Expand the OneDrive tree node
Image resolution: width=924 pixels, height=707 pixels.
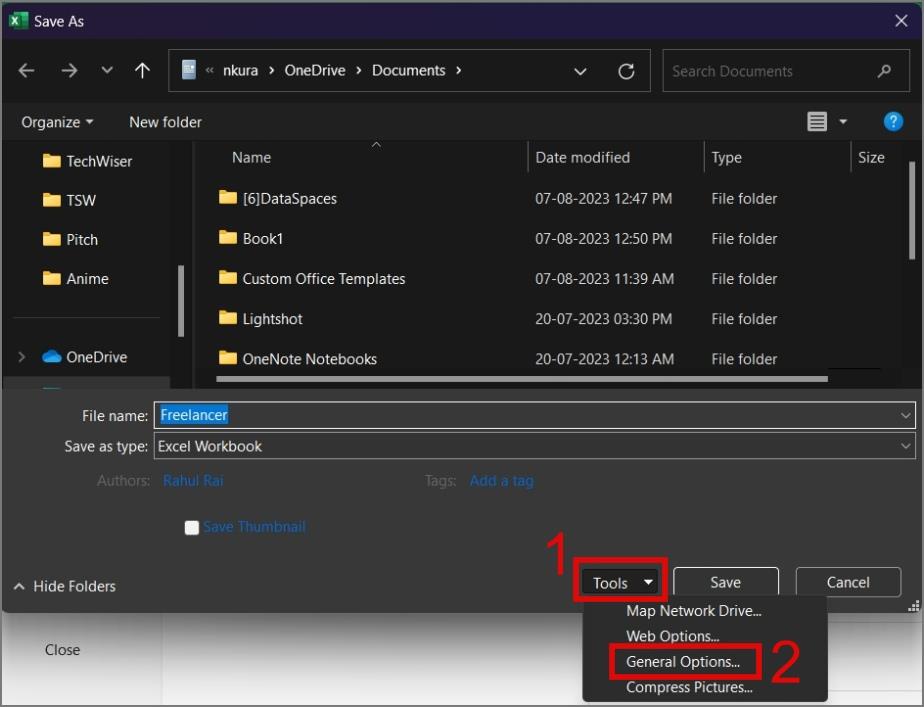tap(22, 357)
